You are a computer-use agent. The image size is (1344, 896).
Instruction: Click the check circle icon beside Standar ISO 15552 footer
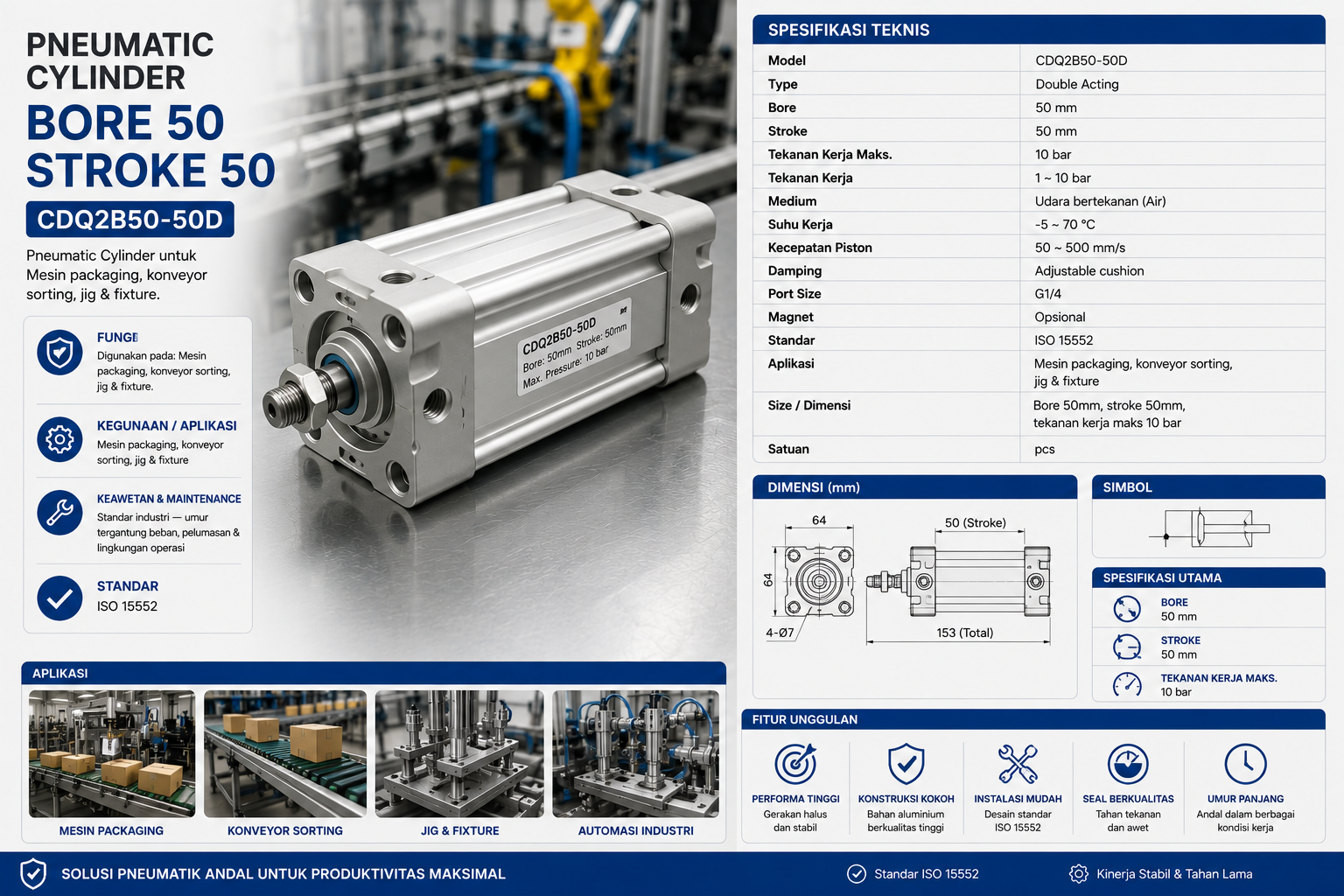(856, 873)
